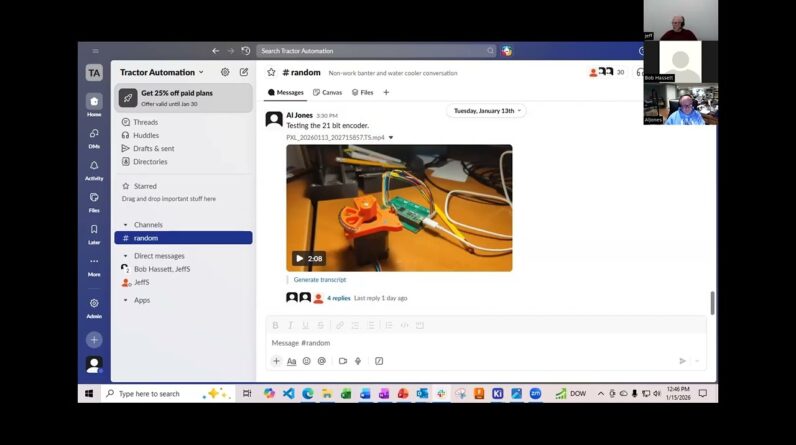The height and width of the screenshot is (445, 796).
Task: Toggle bold formatting in message composer
Action: point(275,325)
